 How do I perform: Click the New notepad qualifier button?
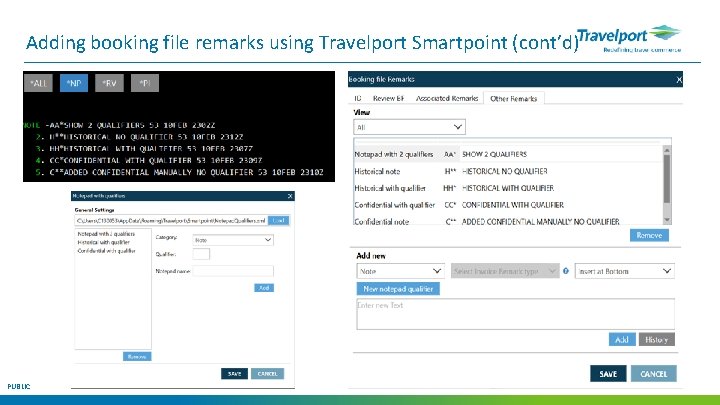[x=398, y=289]
